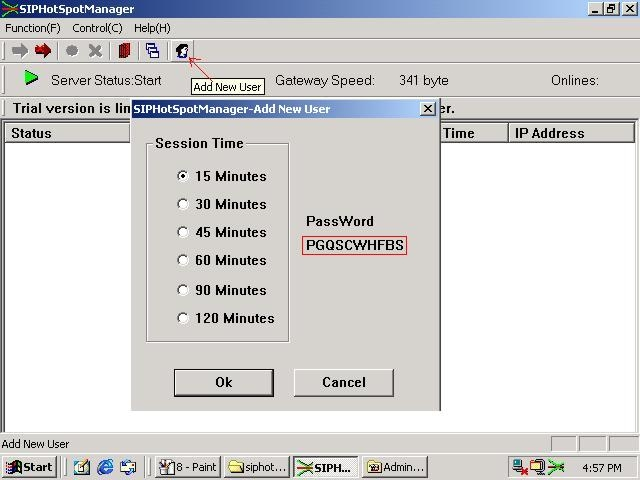Click the IP Address column header

(571, 133)
